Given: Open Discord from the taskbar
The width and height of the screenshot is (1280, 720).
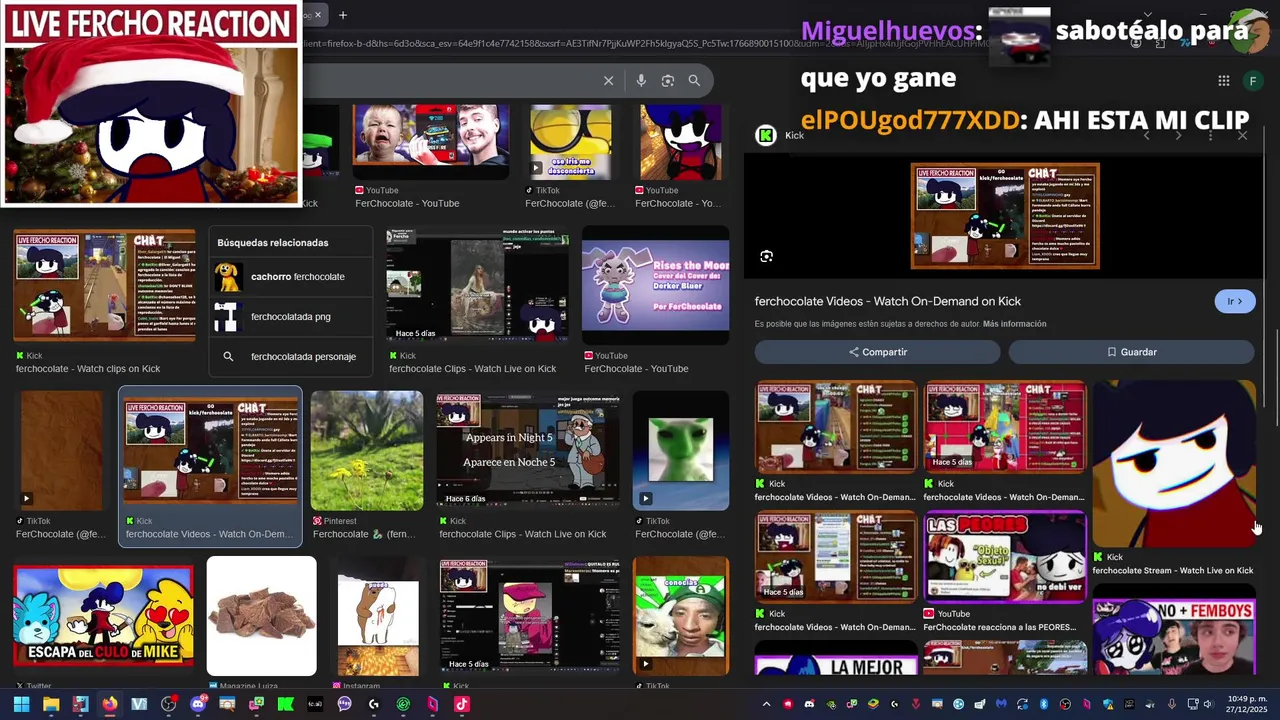Looking at the screenshot, I should pyautogui.click(x=198, y=704).
